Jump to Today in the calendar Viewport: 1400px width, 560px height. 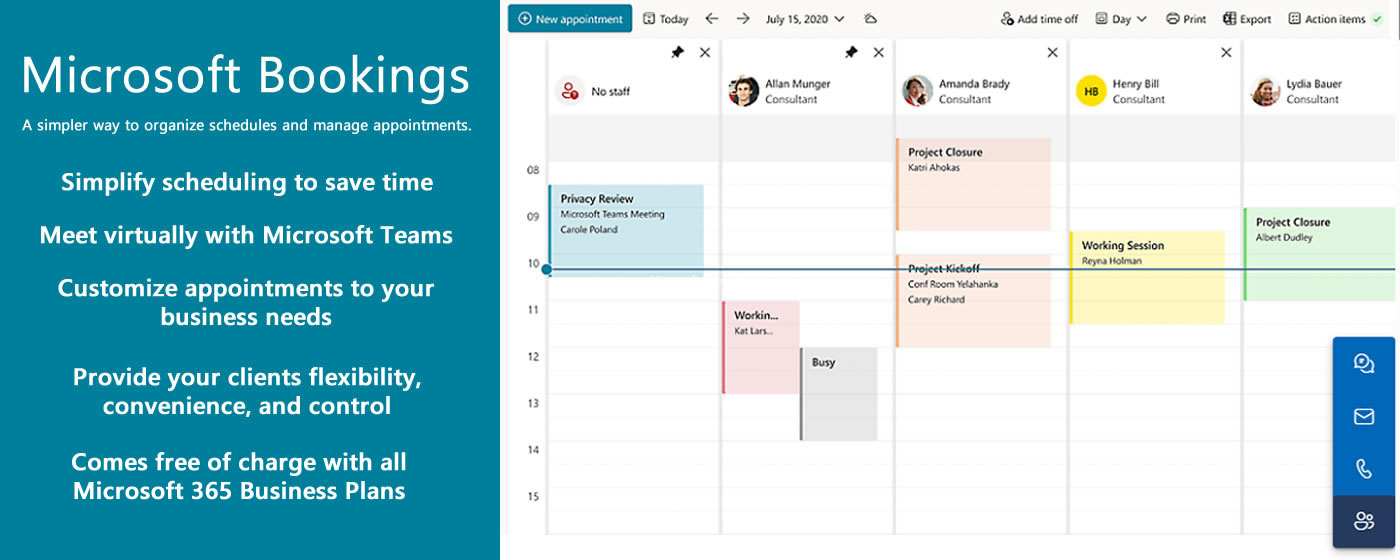[666, 19]
